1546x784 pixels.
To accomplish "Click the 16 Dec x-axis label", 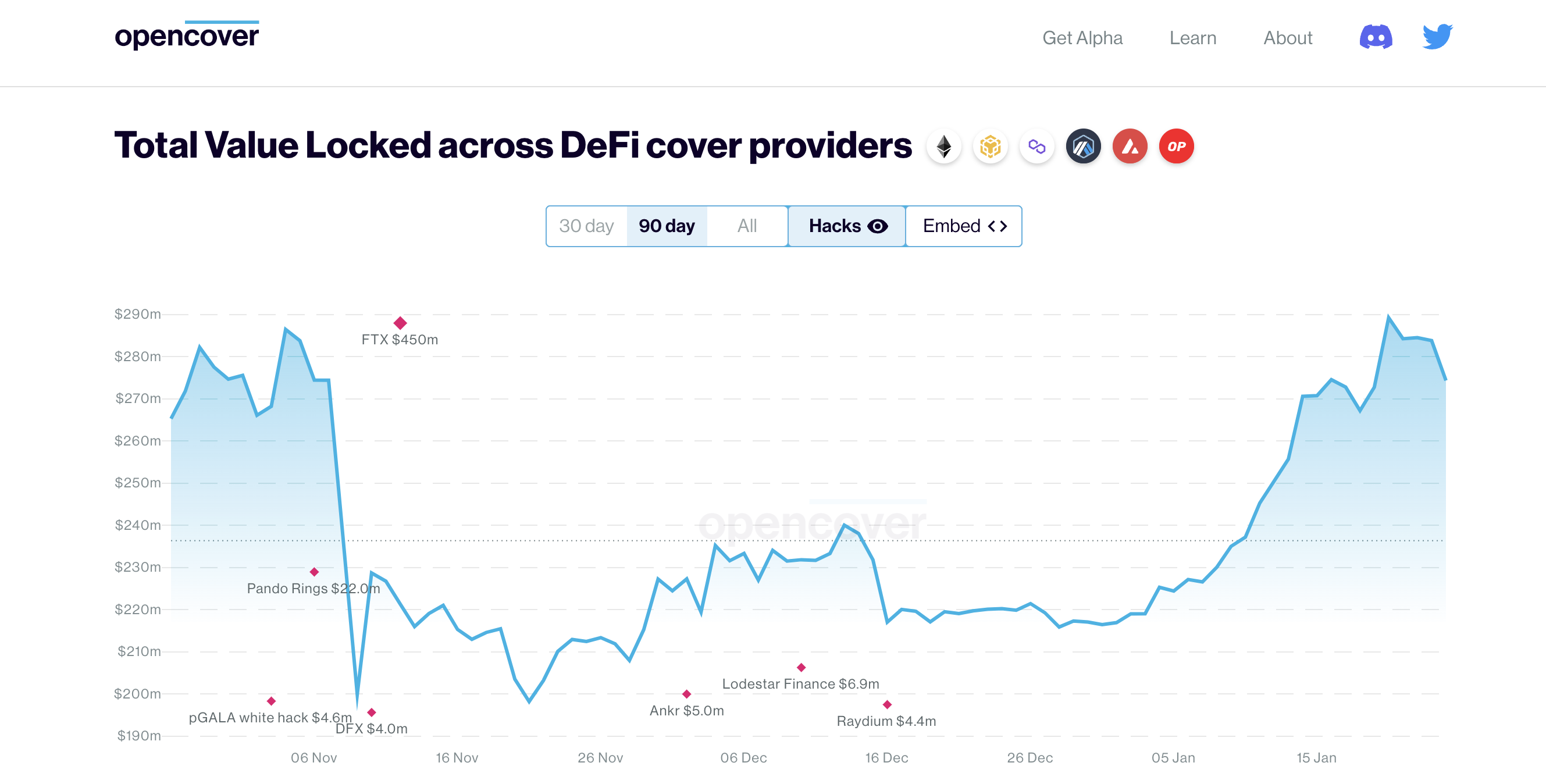I will pos(886,758).
